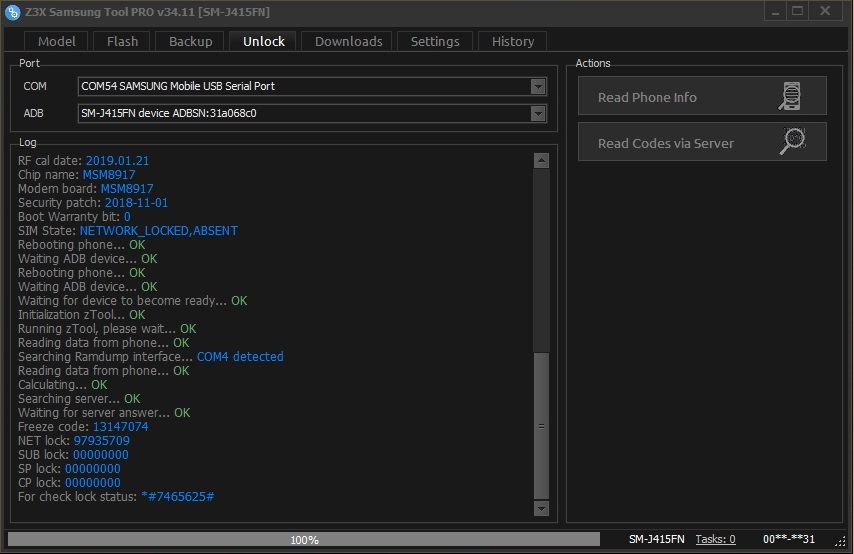The image size is (854, 554).
Task: Select the Unlock tab
Action: click(x=264, y=41)
